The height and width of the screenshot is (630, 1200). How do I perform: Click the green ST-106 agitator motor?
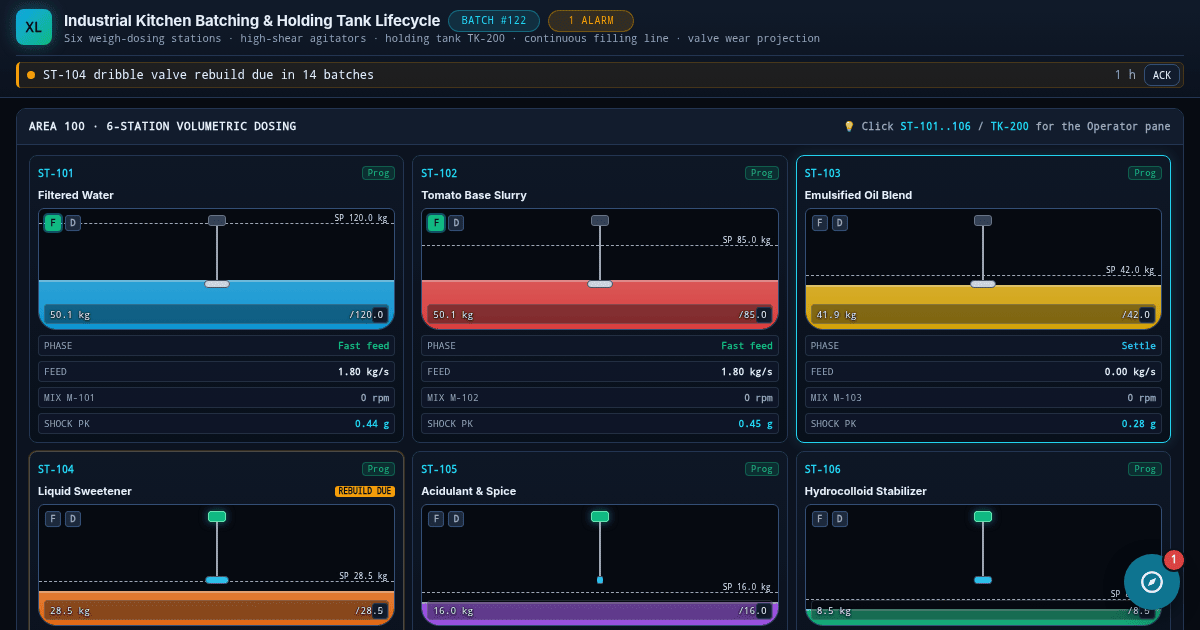[983, 516]
